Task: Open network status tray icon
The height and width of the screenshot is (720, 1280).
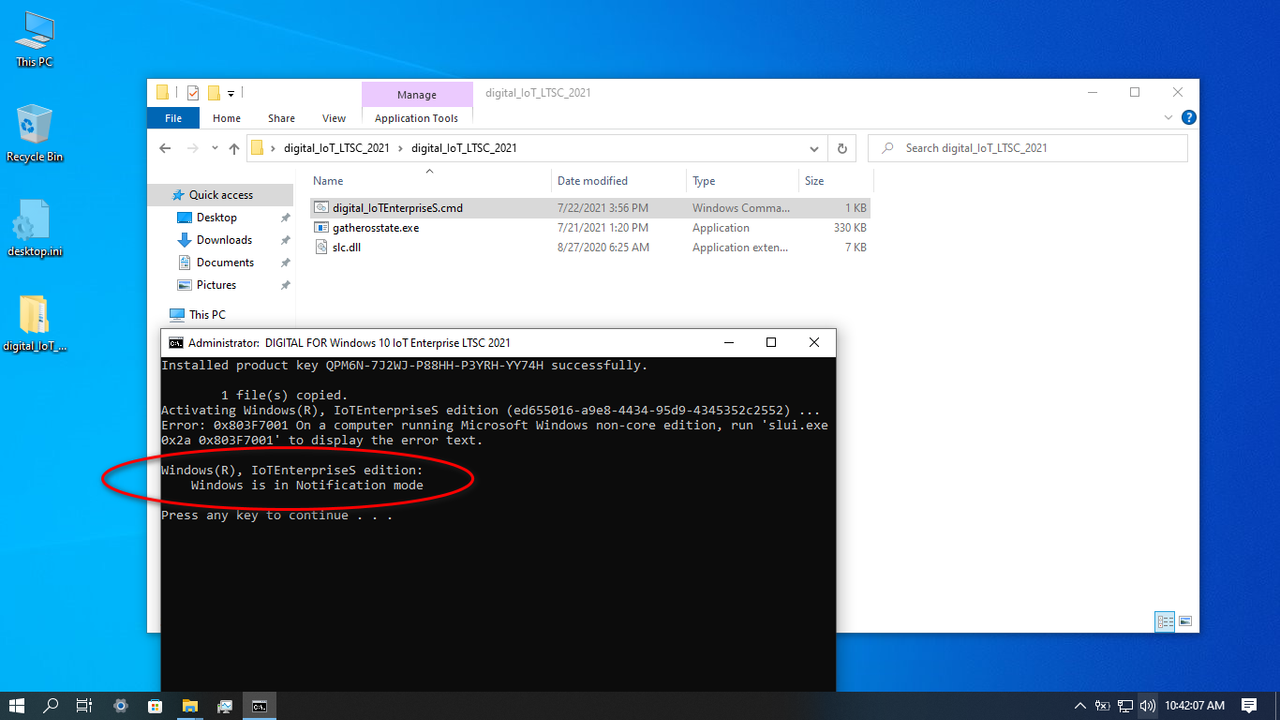Action: pyautogui.click(x=1125, y=705)
